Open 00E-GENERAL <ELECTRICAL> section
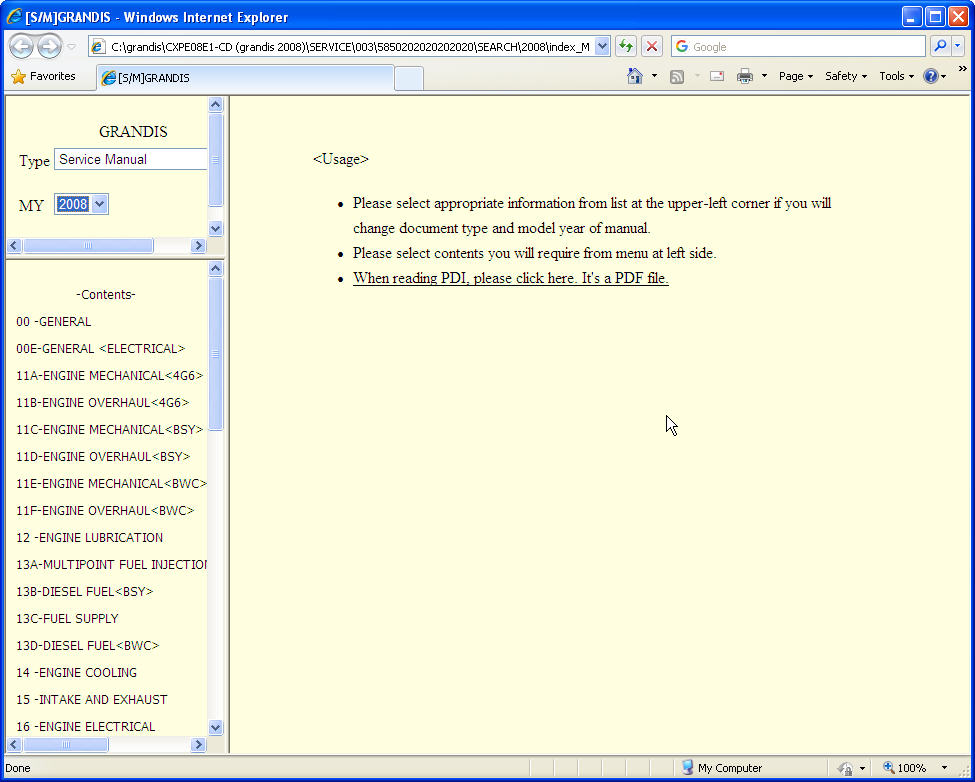 click(x=101, y=349)
